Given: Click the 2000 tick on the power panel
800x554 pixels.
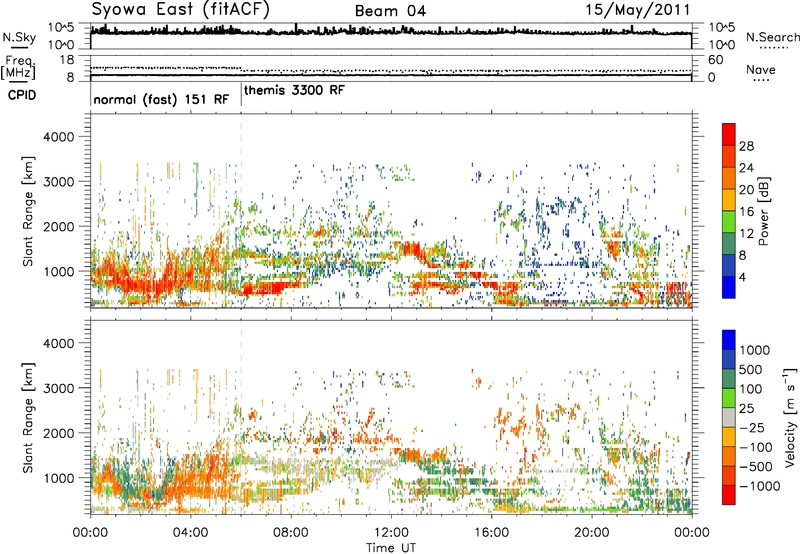Looking at the screenshot, I should [x=58, y=226].
